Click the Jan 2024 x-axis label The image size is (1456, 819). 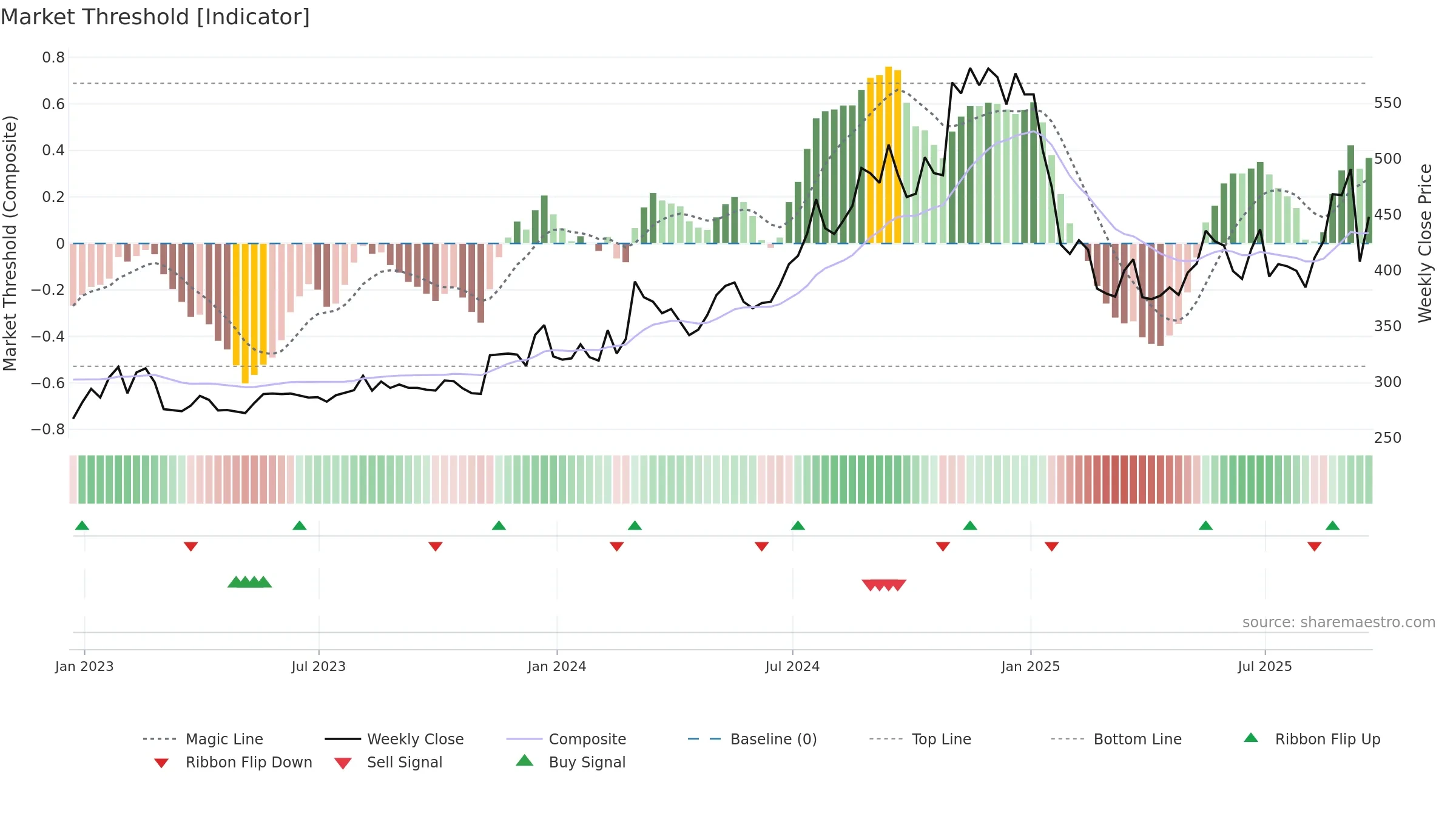[557, 666]
